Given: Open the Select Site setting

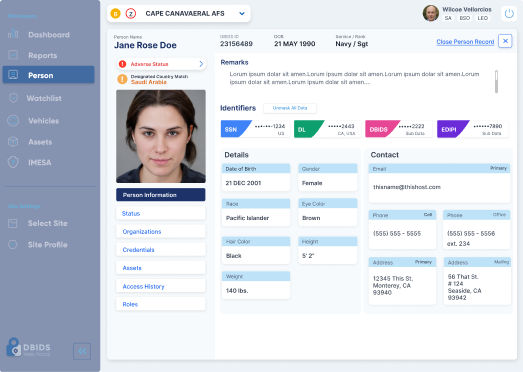Looking at the screenshot, I should coord(49,223).
